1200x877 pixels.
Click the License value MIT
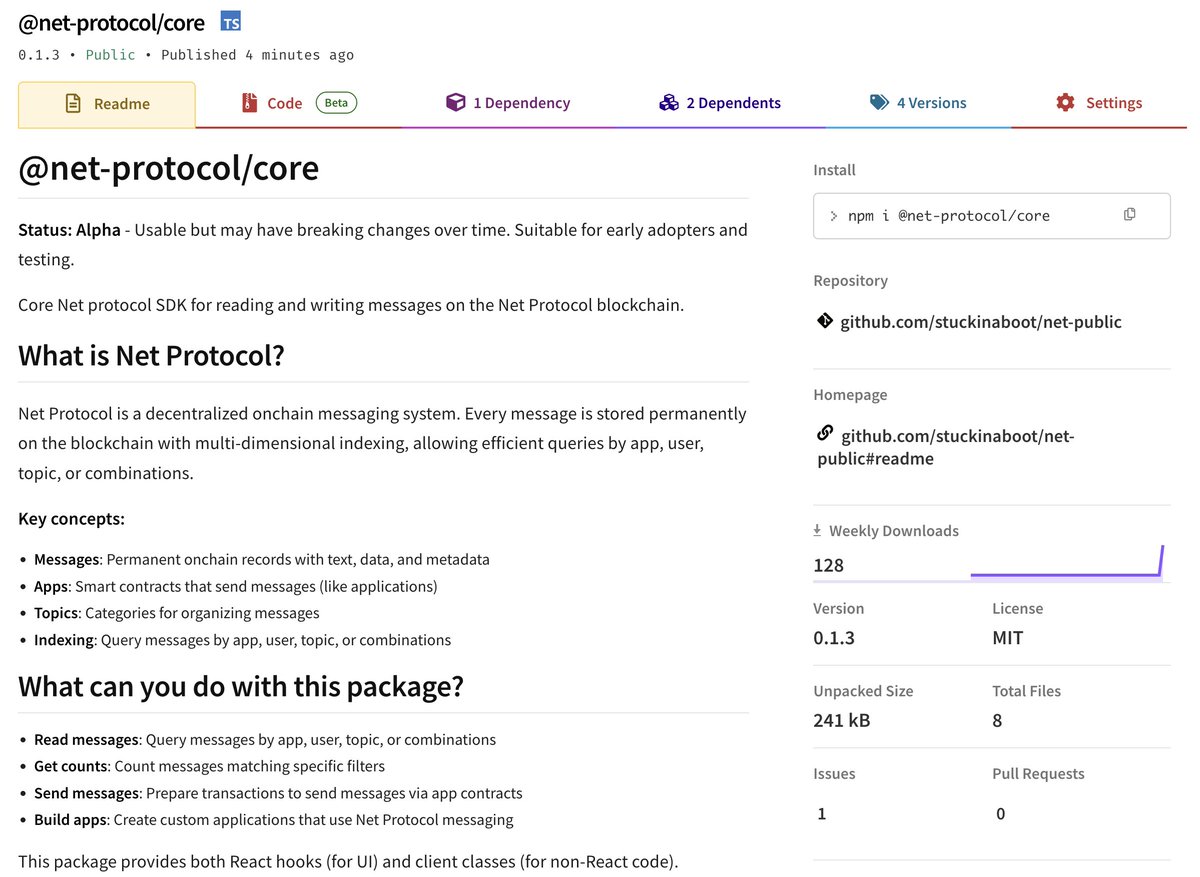click(x=1007, y=638)
